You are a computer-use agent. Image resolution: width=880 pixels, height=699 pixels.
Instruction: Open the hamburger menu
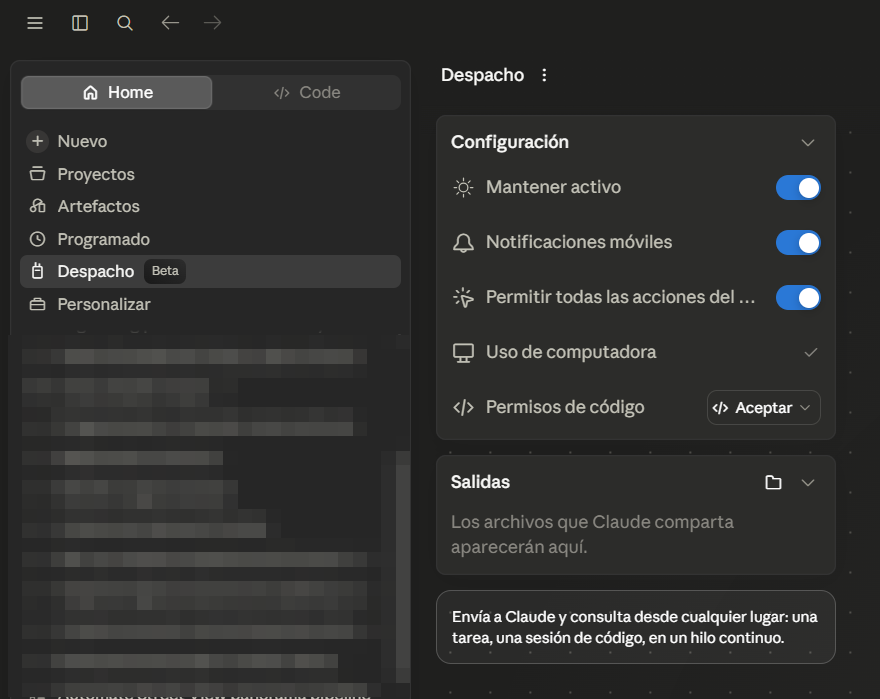(35, 23)
